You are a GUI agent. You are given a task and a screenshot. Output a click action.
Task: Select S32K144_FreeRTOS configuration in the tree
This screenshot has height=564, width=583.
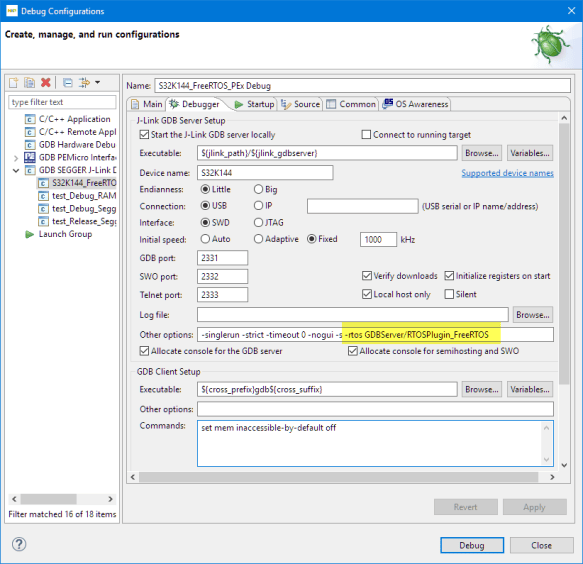click(x=84, y=183)
